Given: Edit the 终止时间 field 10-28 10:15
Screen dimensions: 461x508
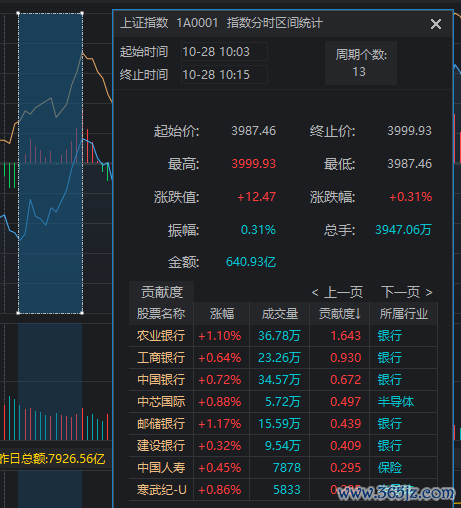Looking at the screenshot, I should tap(224, 75).
